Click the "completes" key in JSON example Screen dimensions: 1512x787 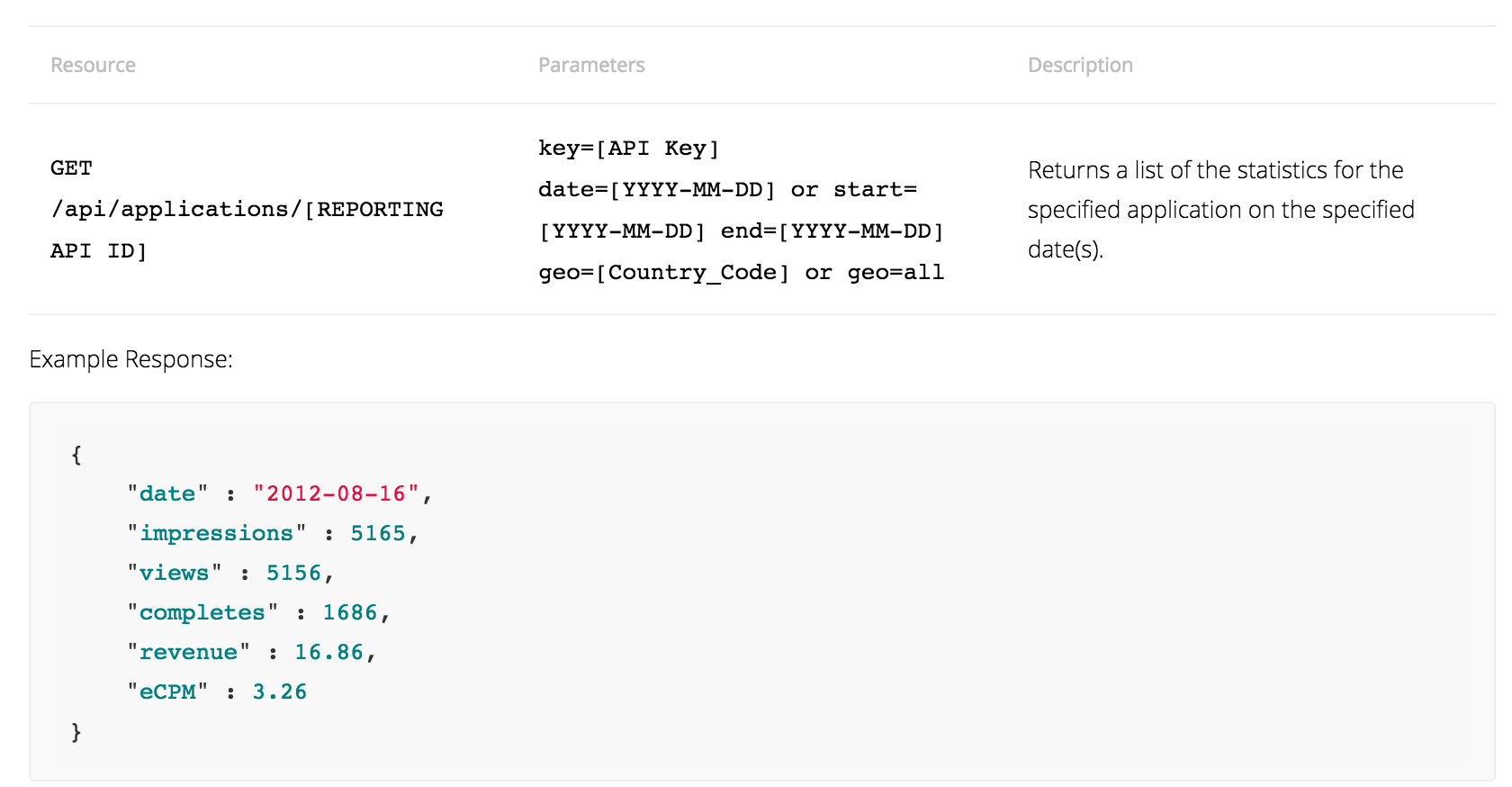(202, 612)
